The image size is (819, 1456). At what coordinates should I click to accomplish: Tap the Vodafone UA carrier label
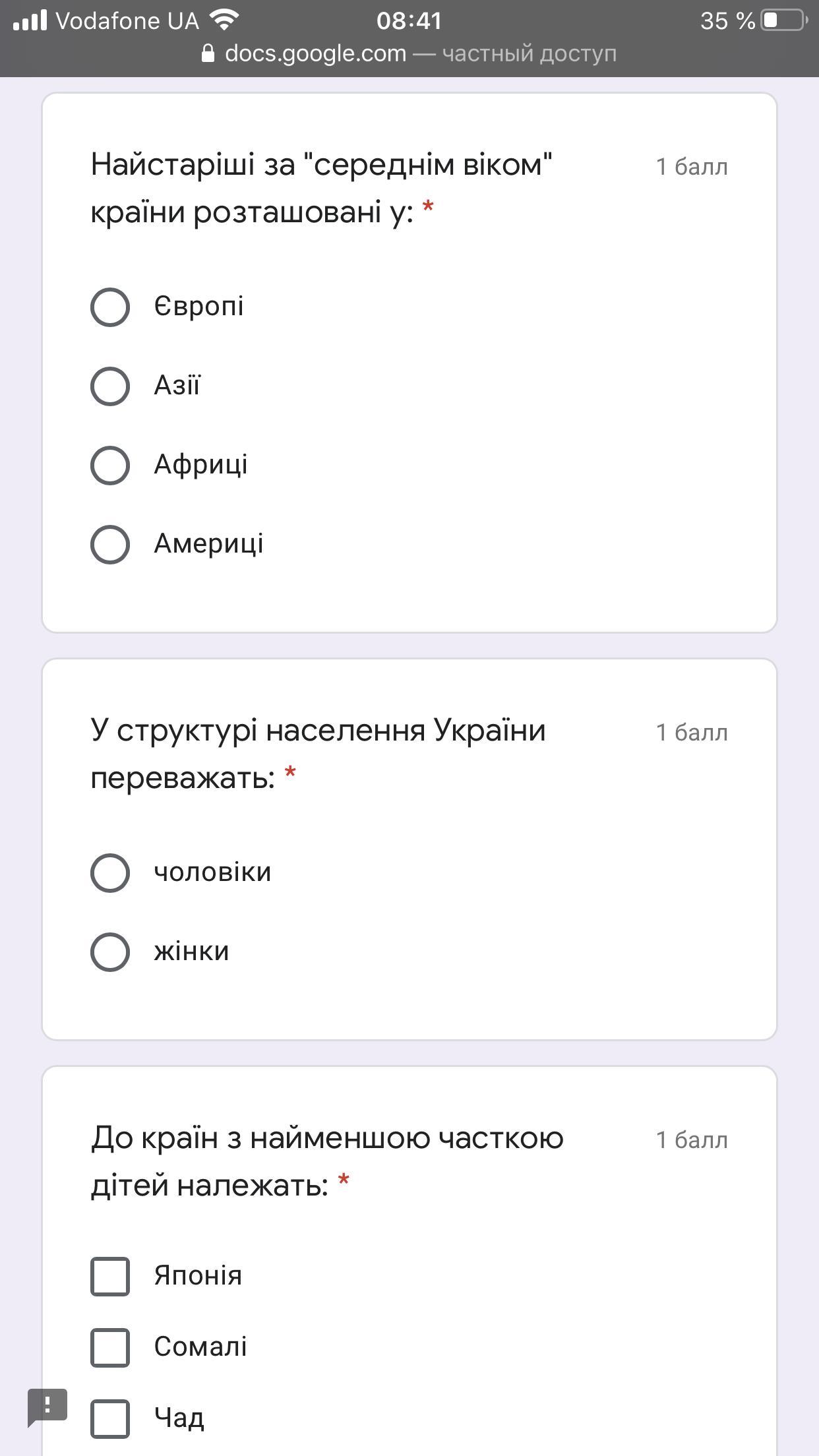pos(127,20)
